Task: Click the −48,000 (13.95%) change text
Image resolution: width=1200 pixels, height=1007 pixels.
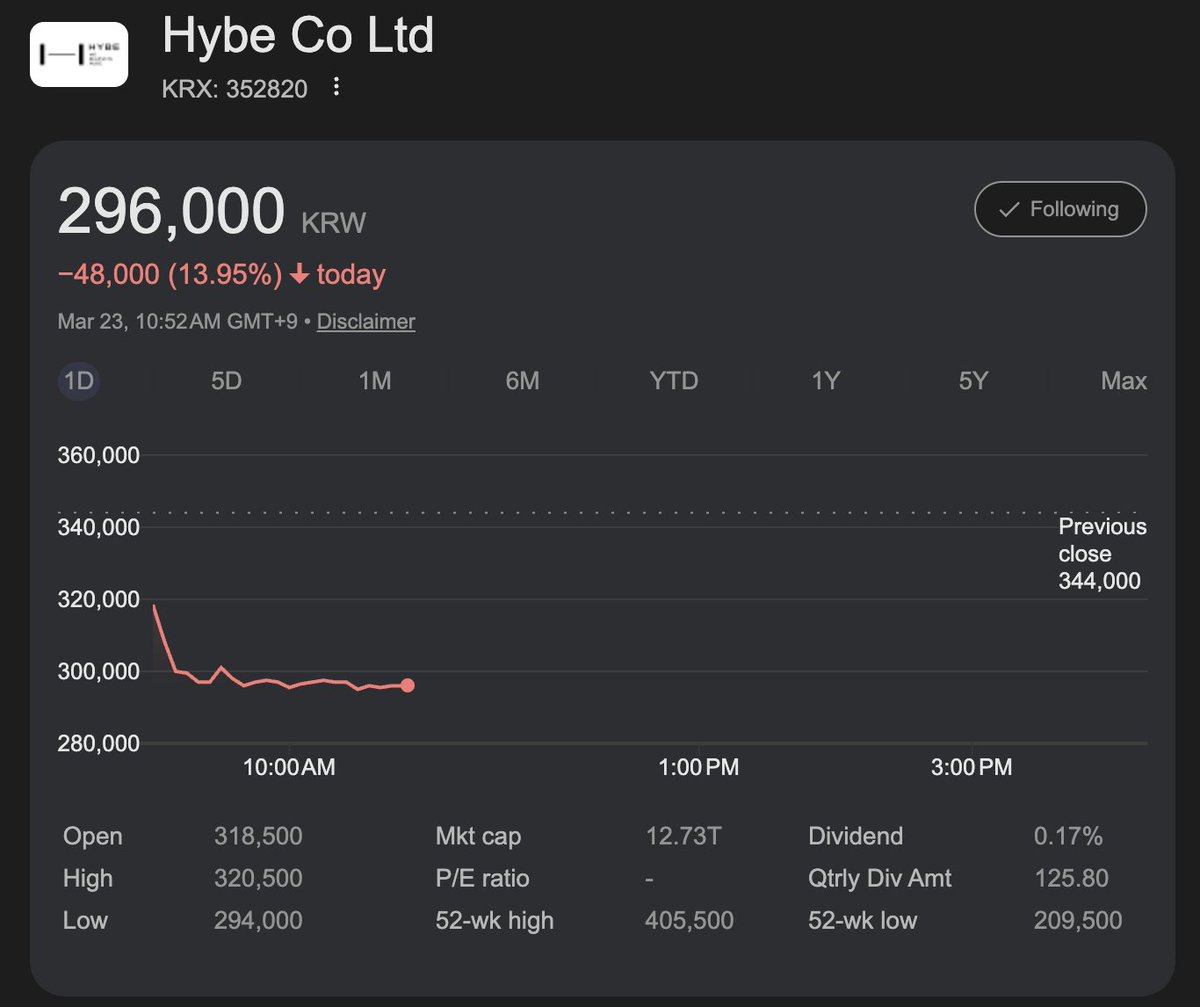Action: tap(170, 275)
